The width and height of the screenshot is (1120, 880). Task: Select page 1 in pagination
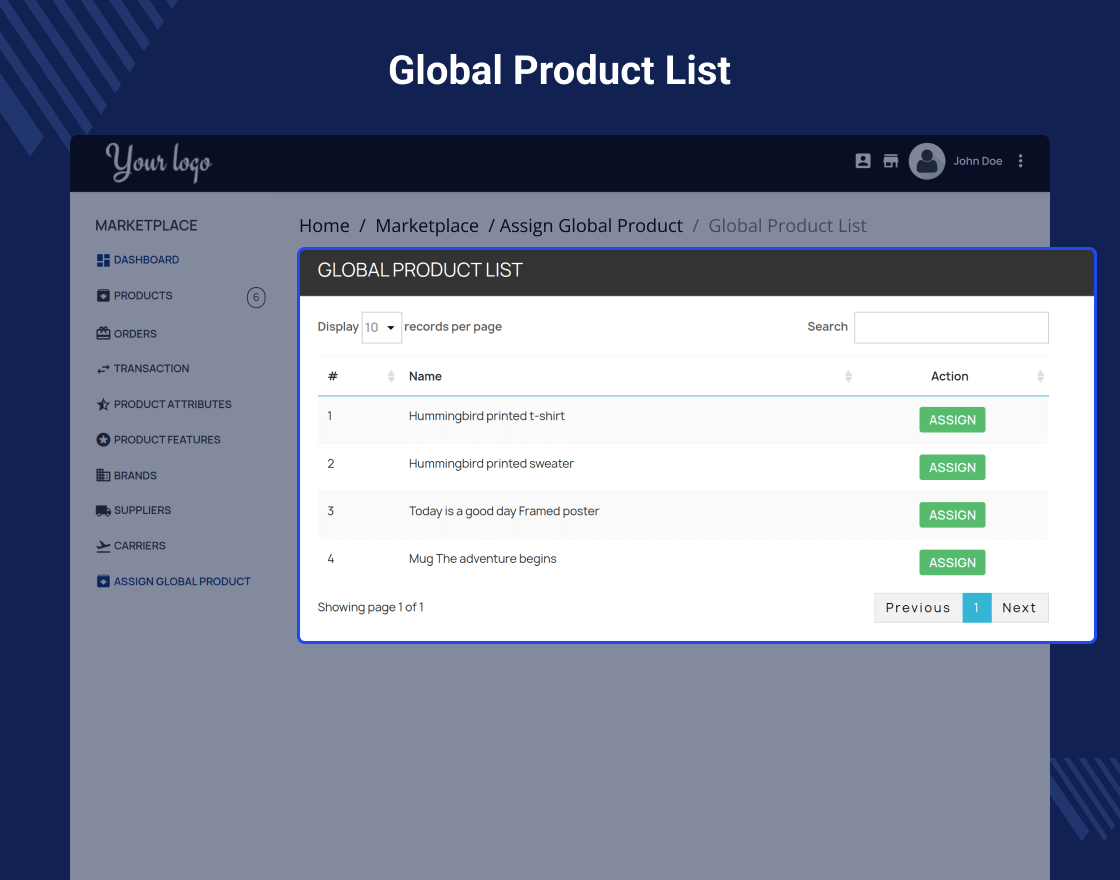point(976,608)
